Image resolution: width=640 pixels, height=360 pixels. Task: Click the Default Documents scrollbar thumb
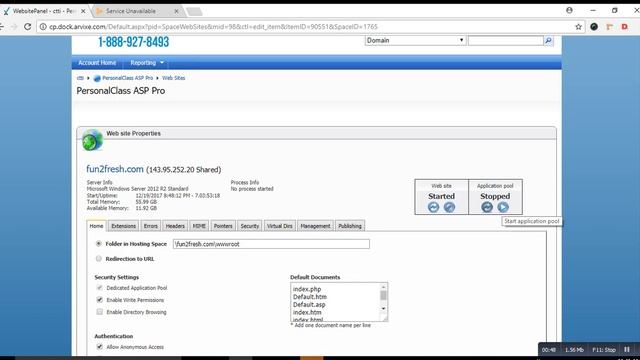pyautogui.click(x=383, y=295)
